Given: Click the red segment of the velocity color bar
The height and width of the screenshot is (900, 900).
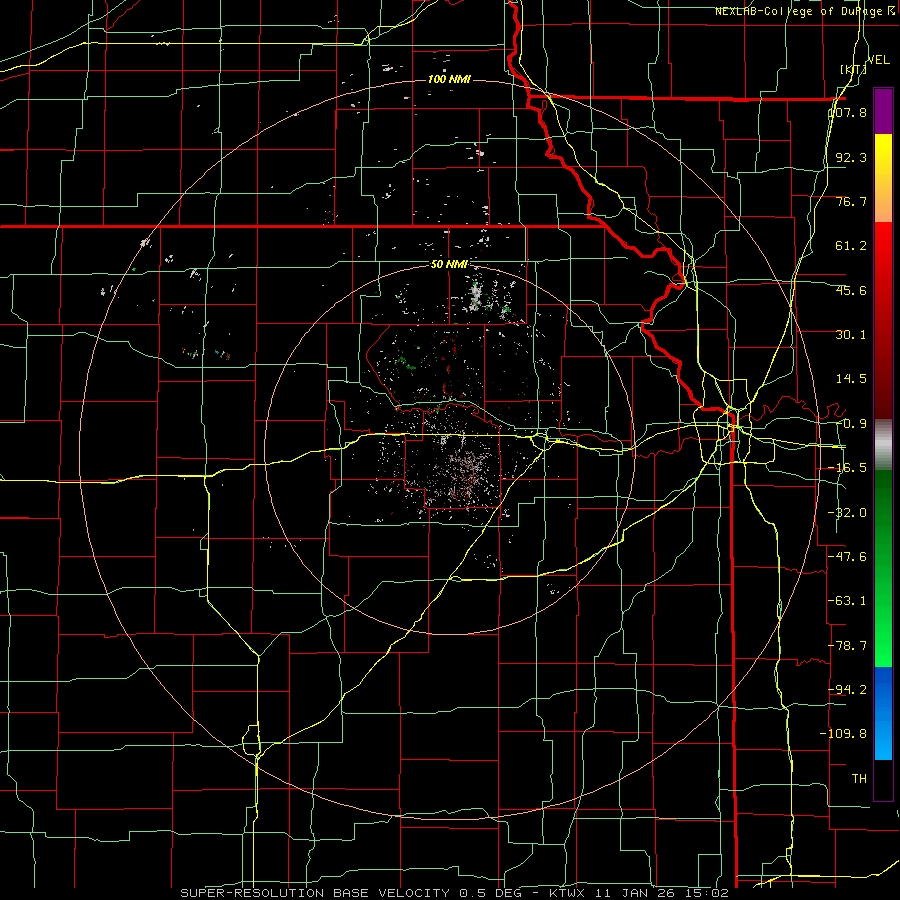Looking at the screenshot, I should point(883,320).
